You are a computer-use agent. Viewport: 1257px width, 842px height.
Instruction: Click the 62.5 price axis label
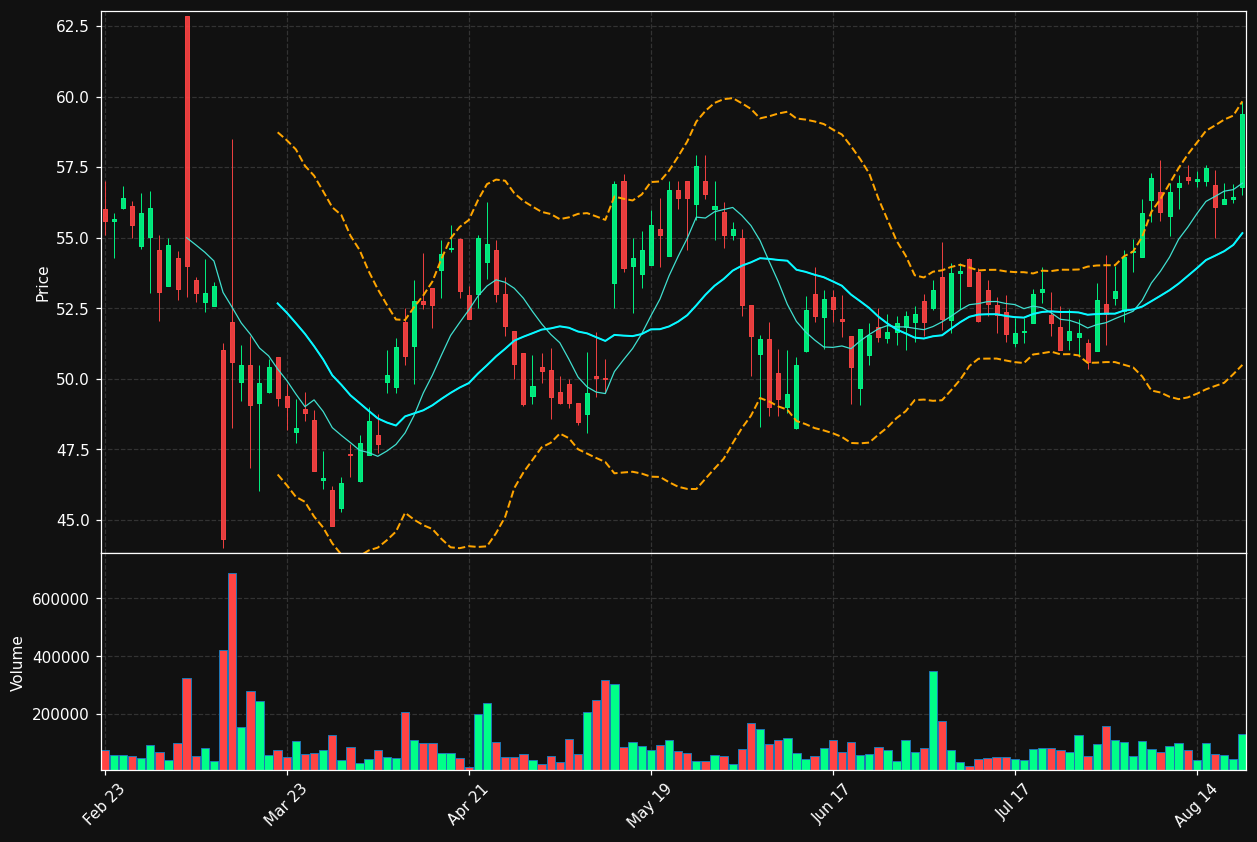(73, 26)
